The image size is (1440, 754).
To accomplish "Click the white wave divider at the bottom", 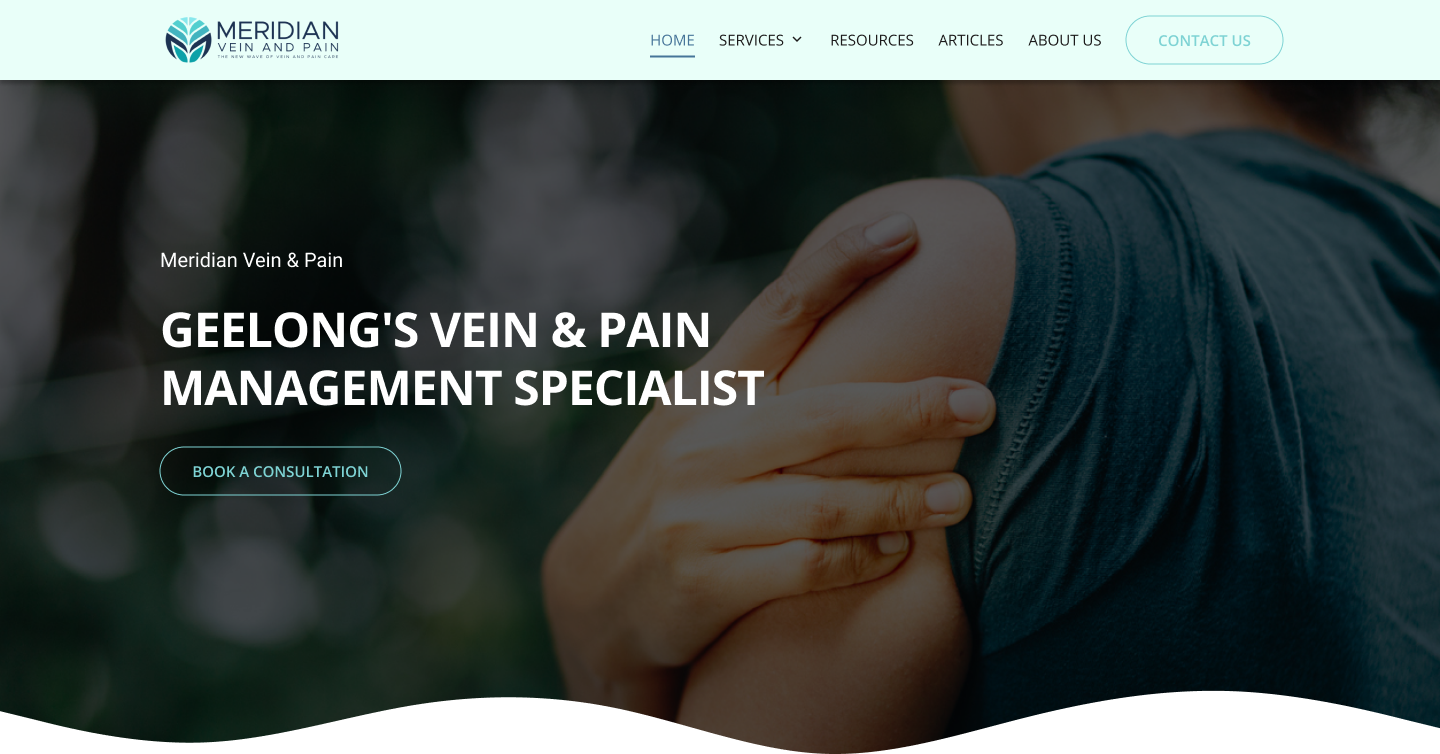I will point(720,735).
